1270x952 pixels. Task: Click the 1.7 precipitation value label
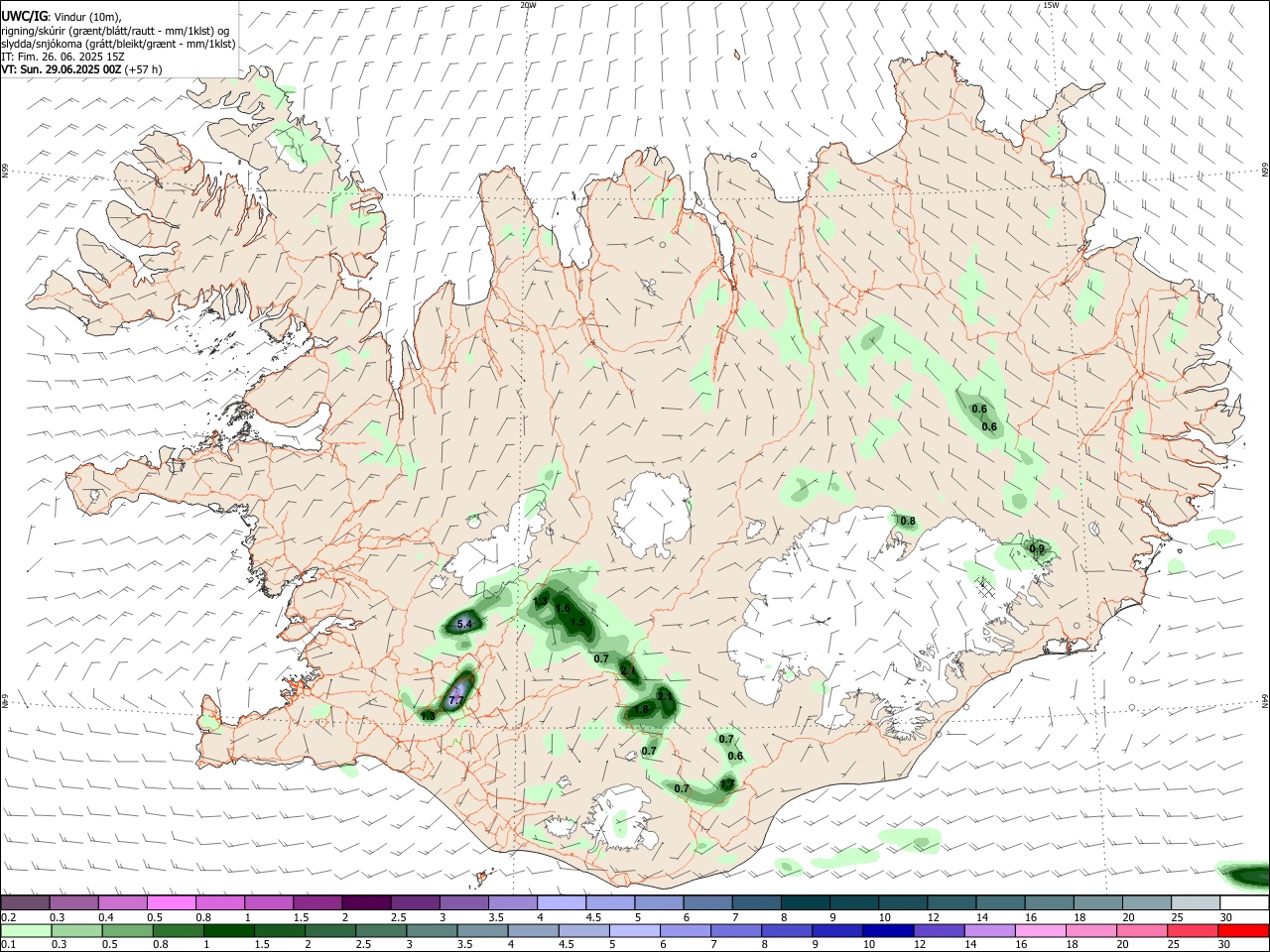tap(726, 783)
